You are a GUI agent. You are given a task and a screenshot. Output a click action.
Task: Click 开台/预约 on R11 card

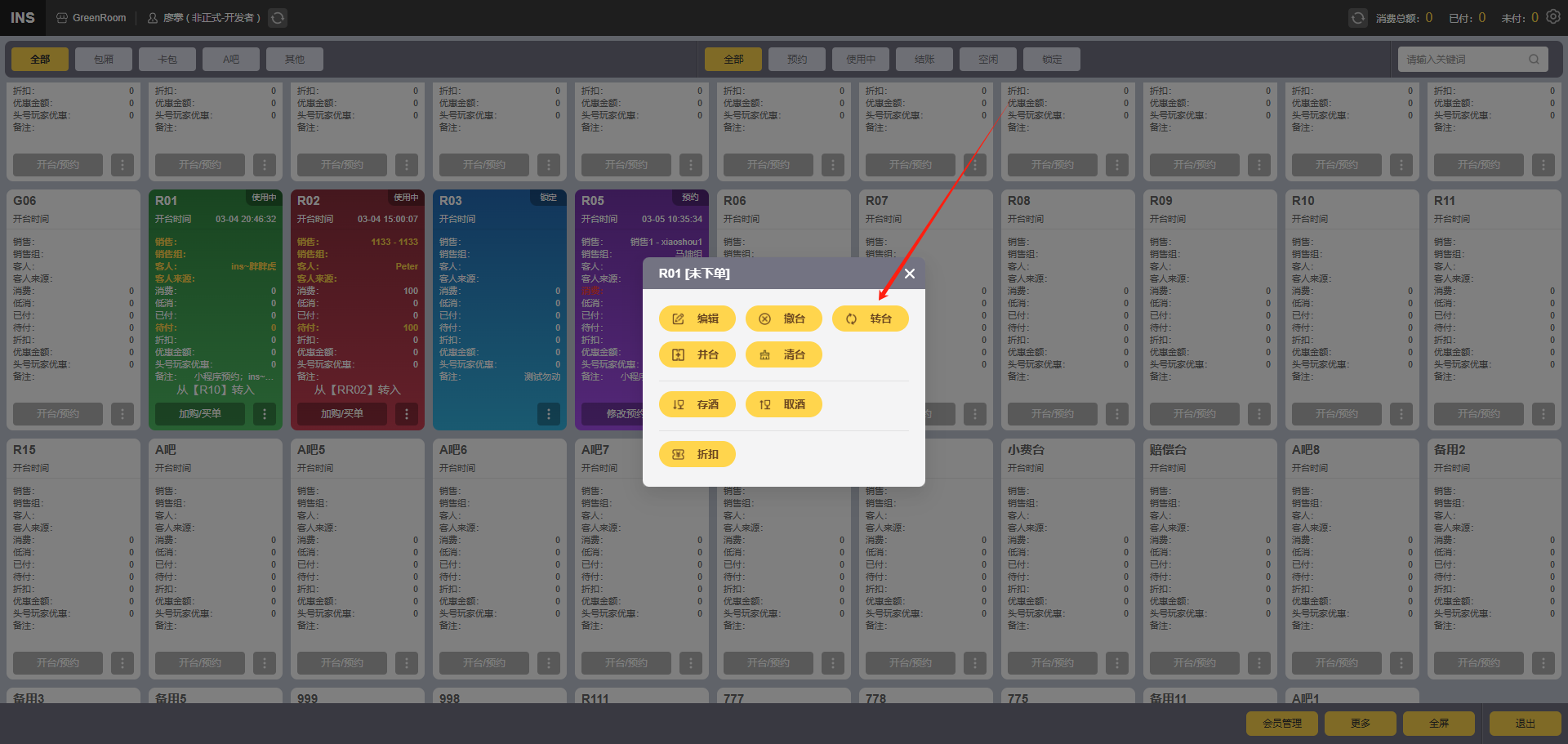tap(1479, 414)
